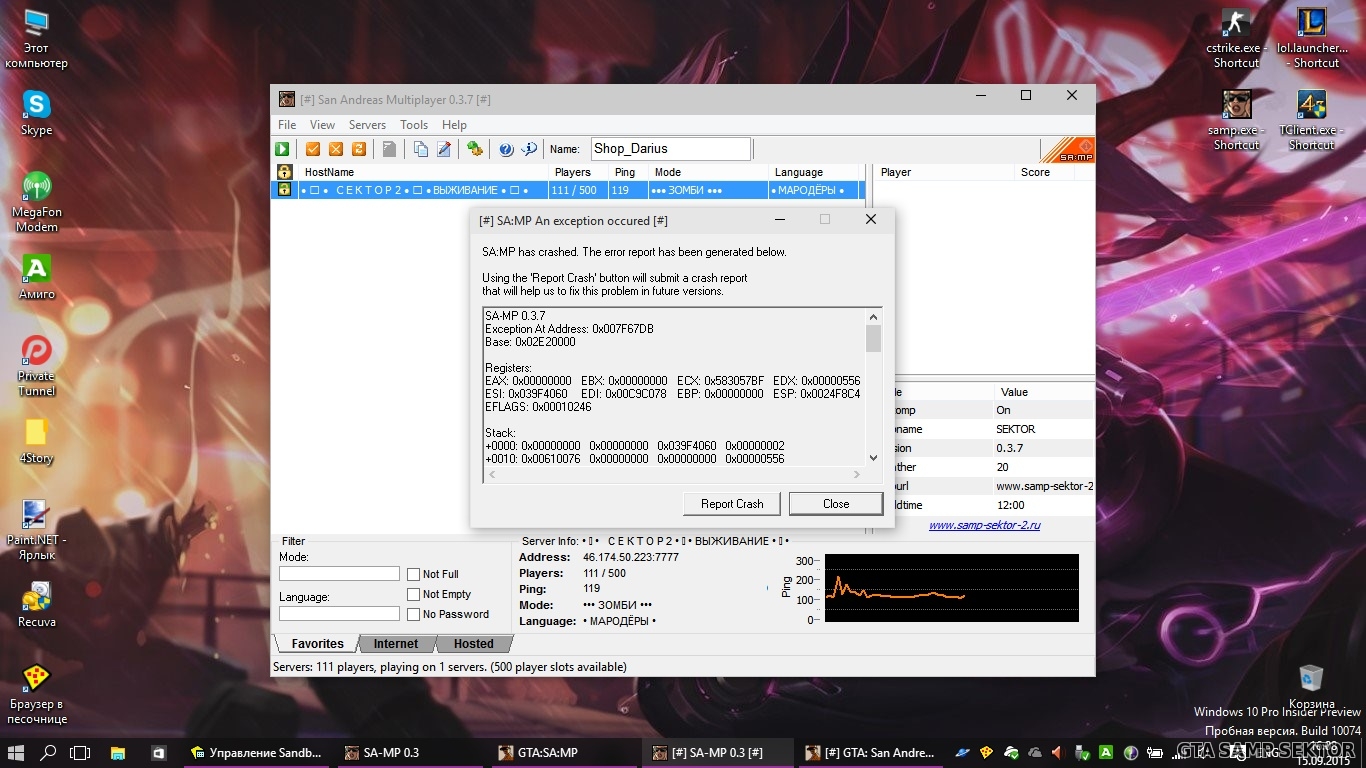Open Этот компьютер desktop icon
This screenshot has height=768, width=1366.
click(x=37, y=39)
